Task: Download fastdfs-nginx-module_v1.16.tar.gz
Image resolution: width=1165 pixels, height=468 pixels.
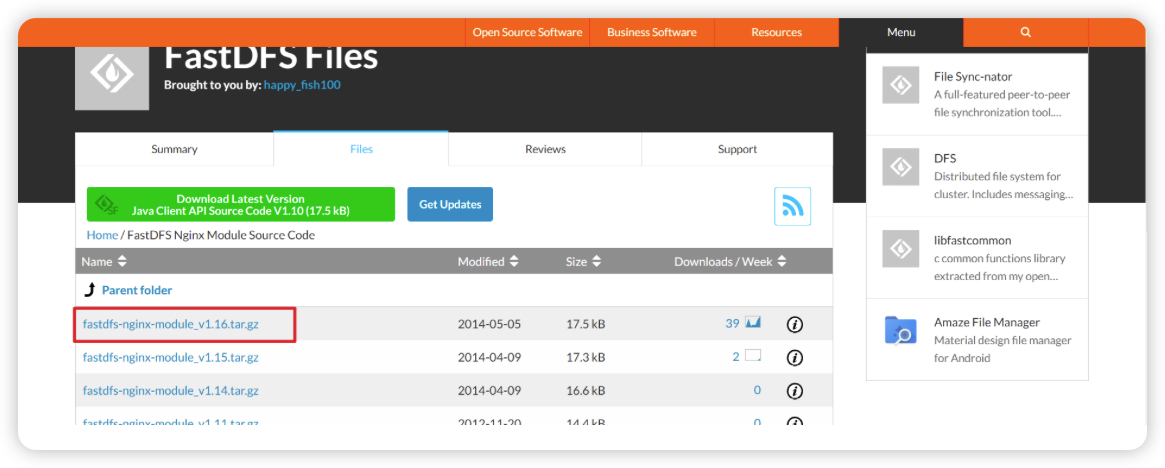Action: tap(171, 324)
